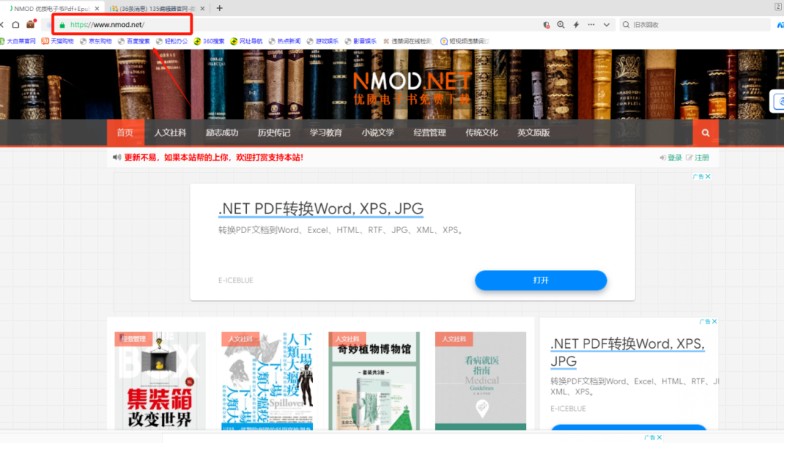
Task: Open the 人文社科 navigation category
Action: coord(170,133)
